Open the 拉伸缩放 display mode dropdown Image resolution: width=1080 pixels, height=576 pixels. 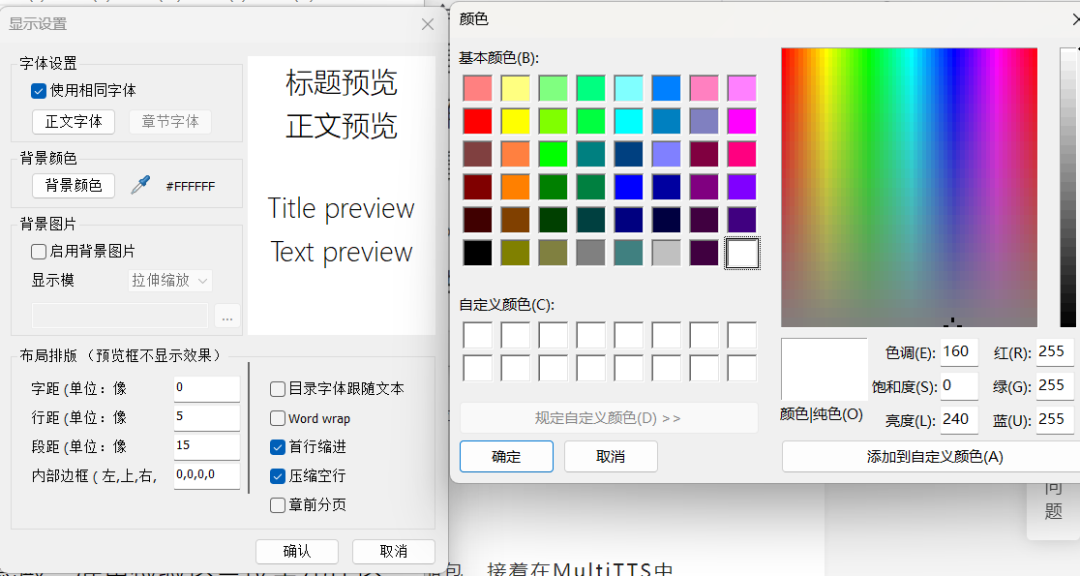[x=169, y=281]
